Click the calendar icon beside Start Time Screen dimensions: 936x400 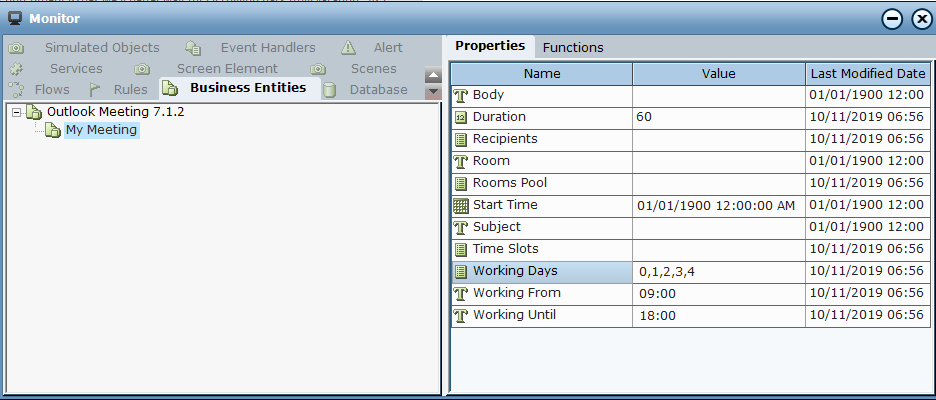(x=461, y=205)
